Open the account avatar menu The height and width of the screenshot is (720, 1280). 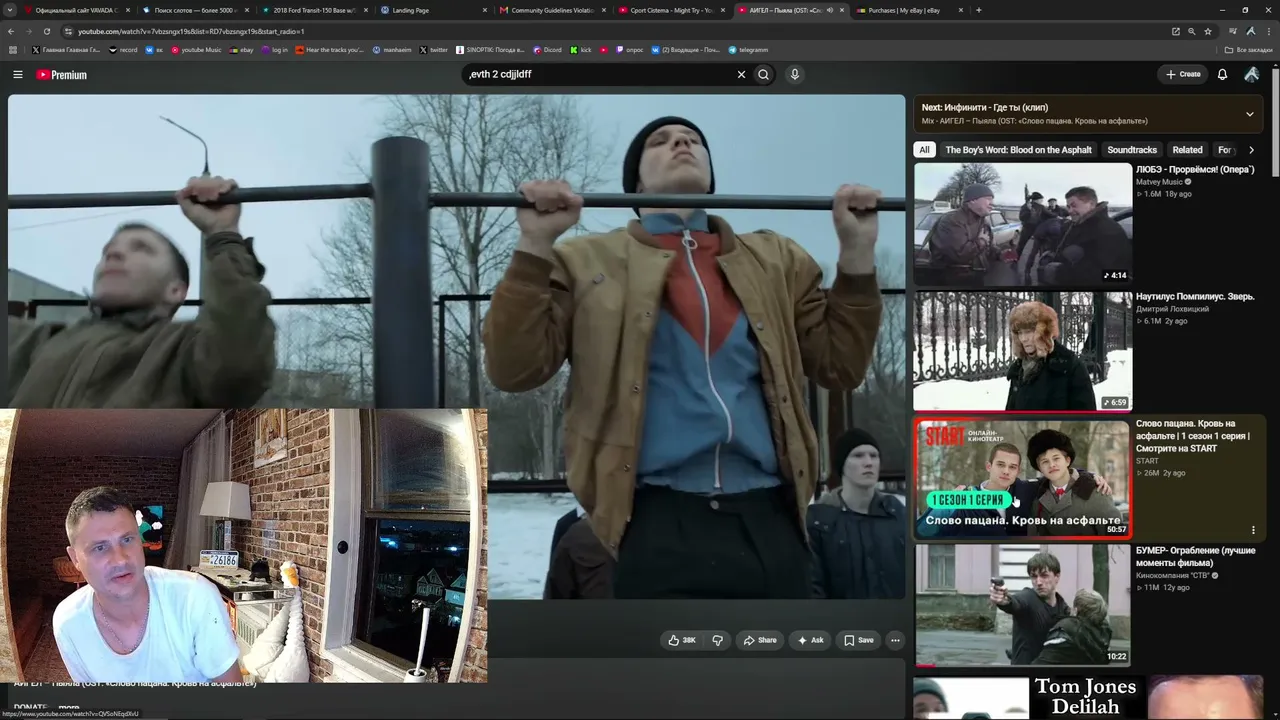tap(1251, 74)
